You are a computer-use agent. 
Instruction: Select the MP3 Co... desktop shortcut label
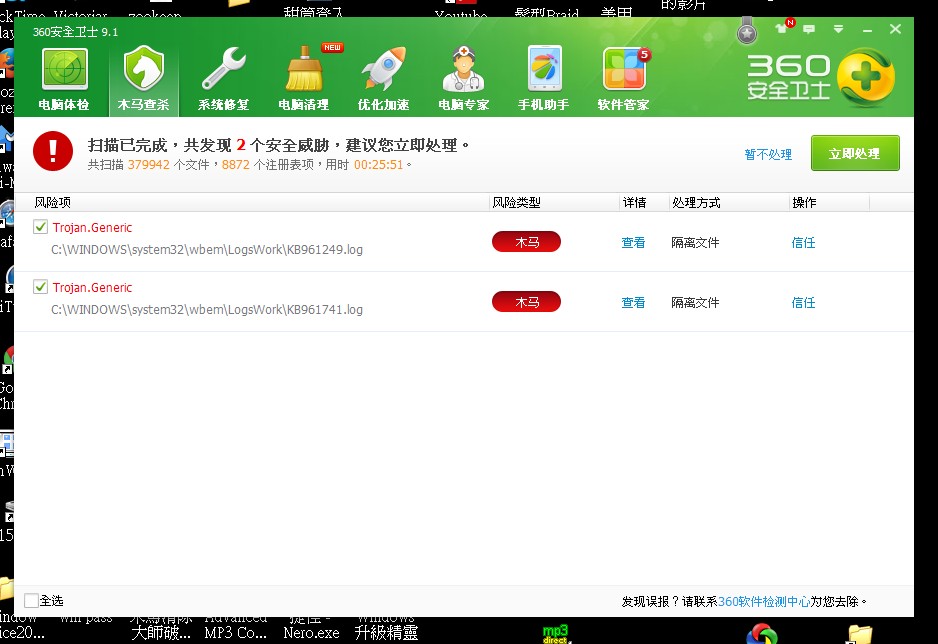(x=236, y=633)
